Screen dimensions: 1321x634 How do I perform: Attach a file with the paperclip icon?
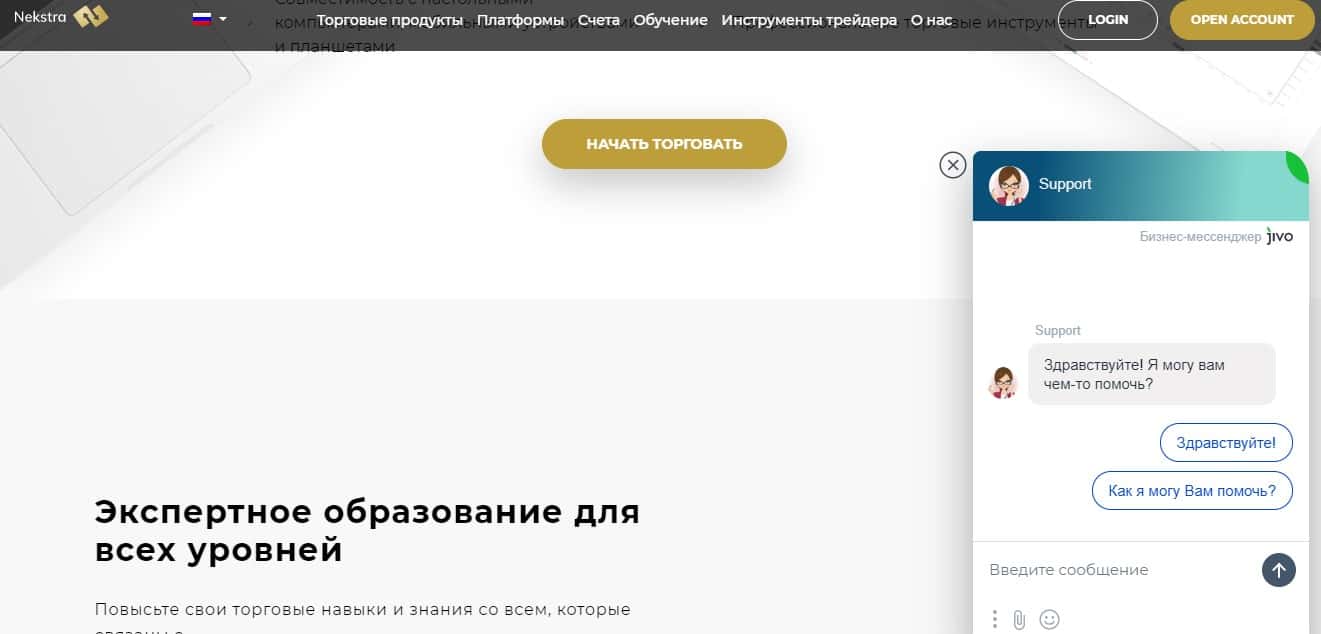[x=1020, y=619]
